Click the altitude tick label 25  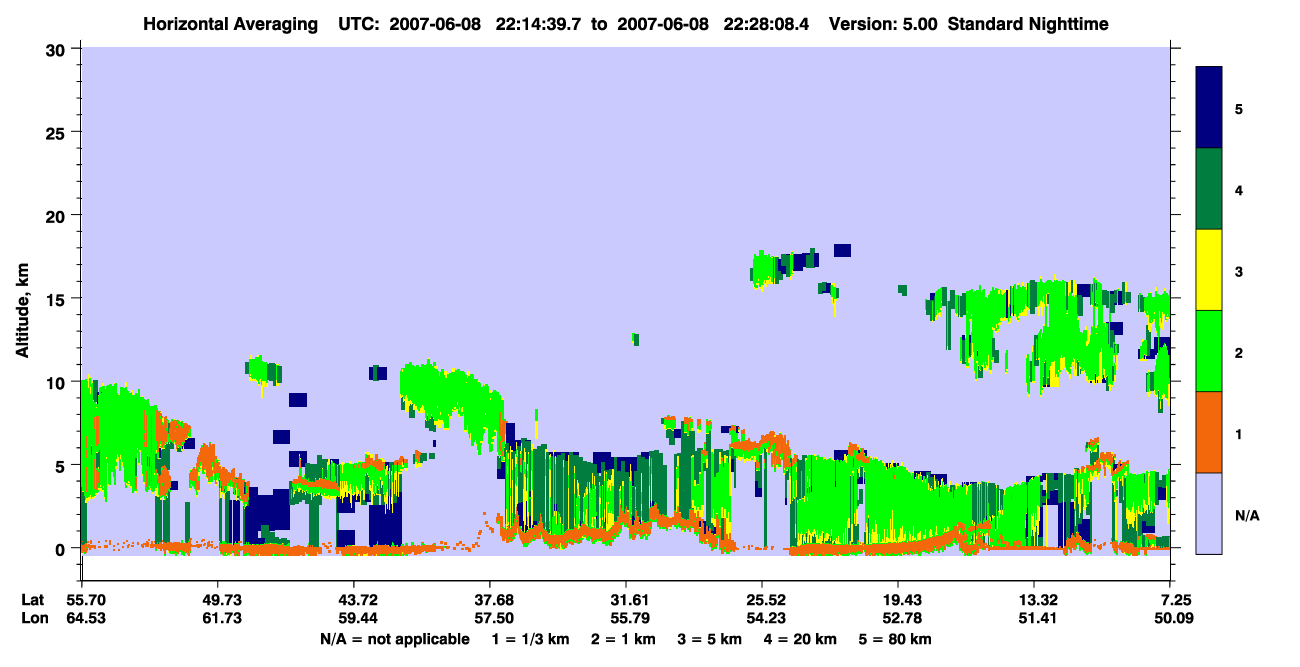(x=58, y=132)
